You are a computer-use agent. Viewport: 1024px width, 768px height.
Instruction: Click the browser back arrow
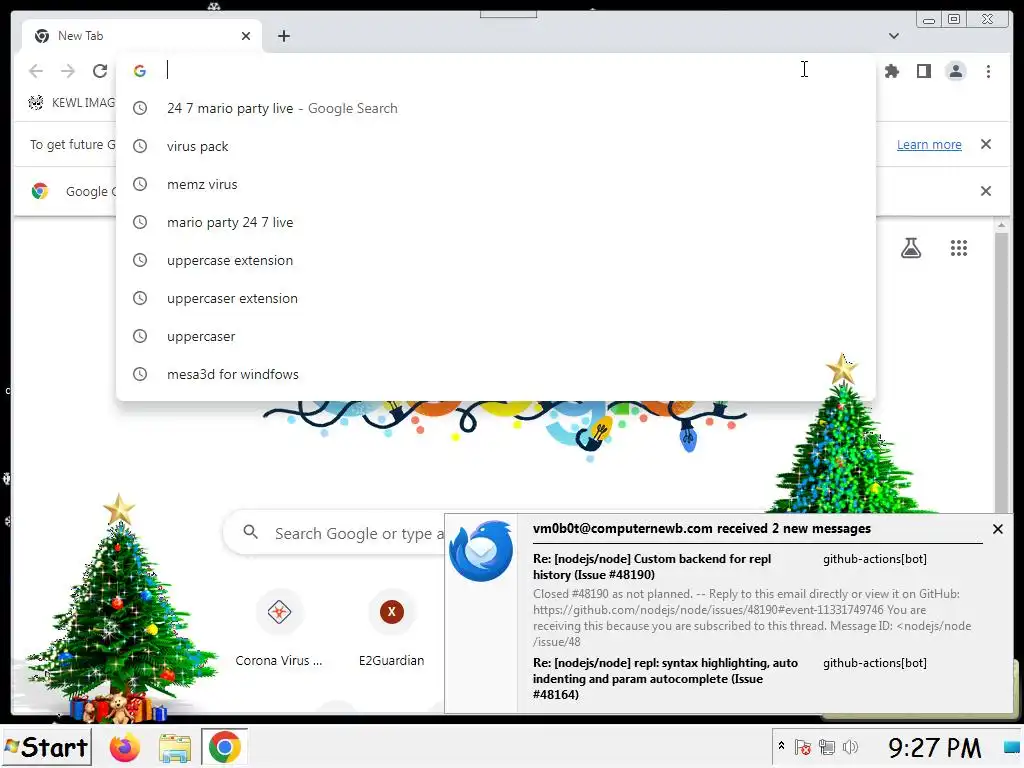36,71
